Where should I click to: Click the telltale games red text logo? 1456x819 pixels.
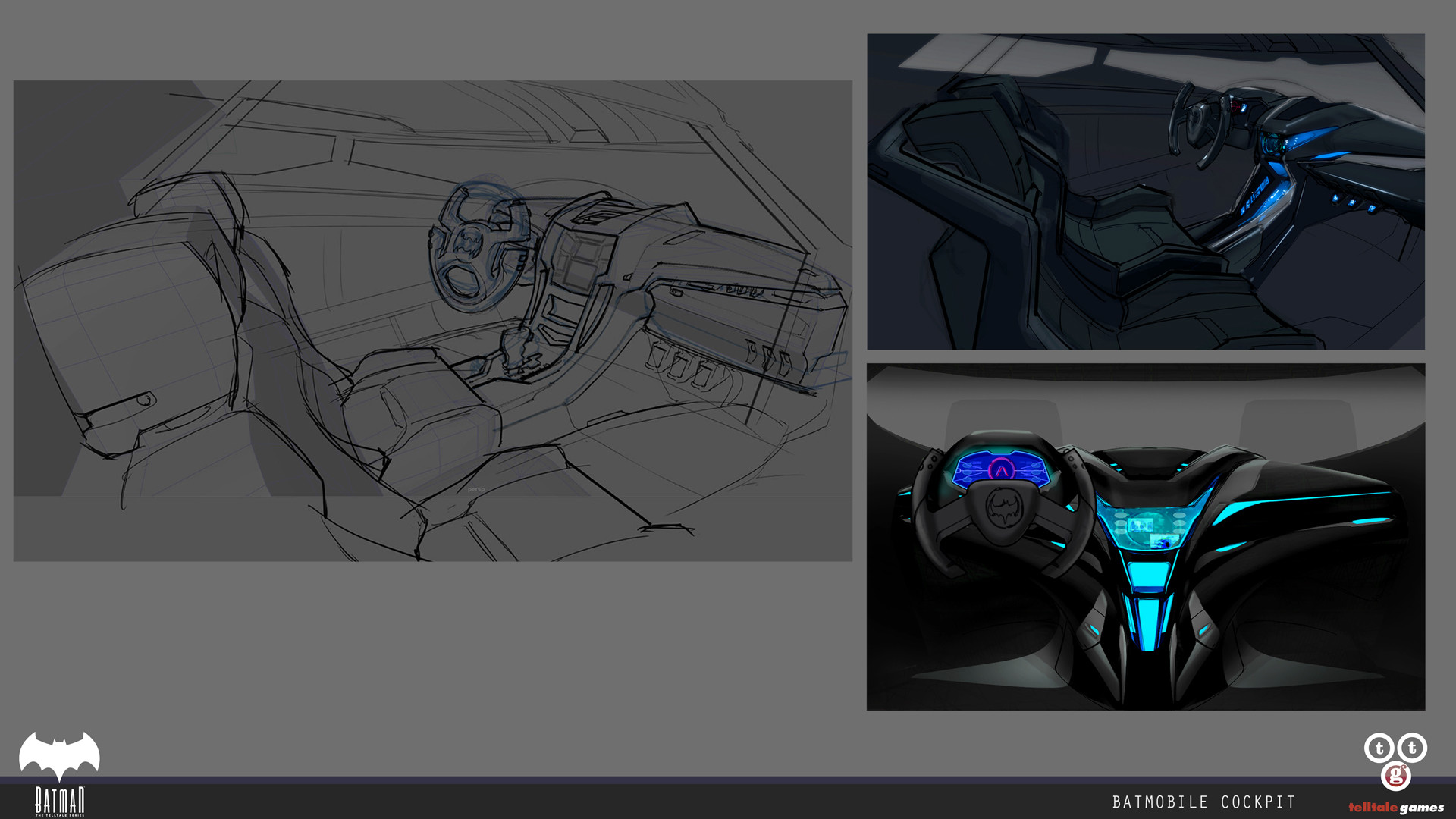[x=1396, y=808]
